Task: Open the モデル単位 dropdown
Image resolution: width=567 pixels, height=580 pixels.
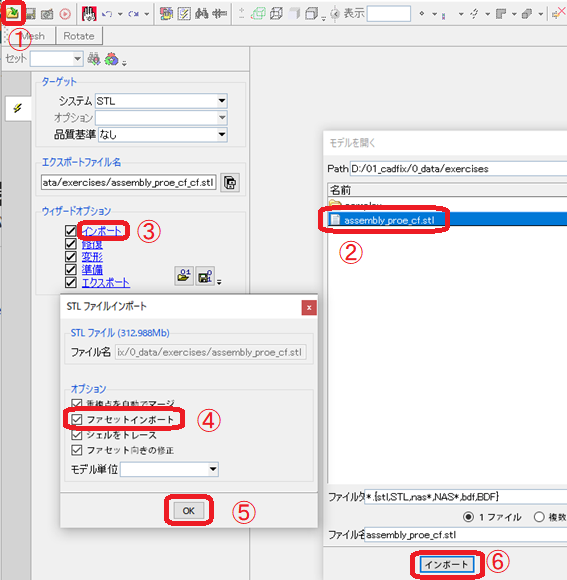Action: click(x=169, y=469)
